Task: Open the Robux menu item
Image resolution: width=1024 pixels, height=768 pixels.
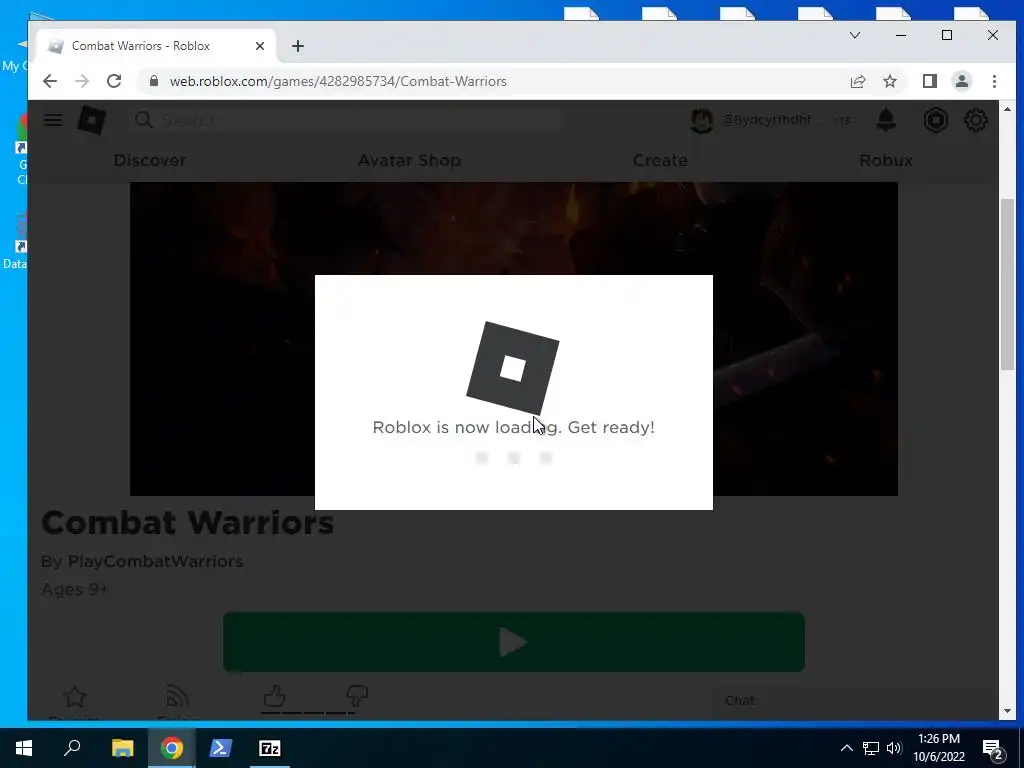Action: click(x=886, y=160)
